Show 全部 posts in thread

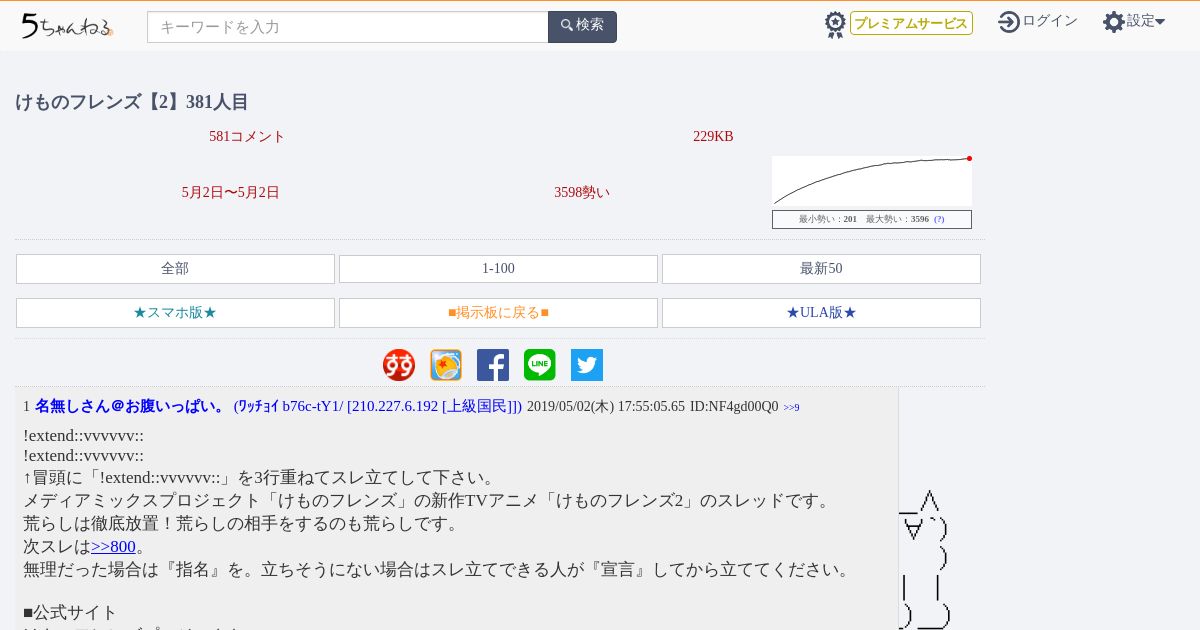pos(175,269)
